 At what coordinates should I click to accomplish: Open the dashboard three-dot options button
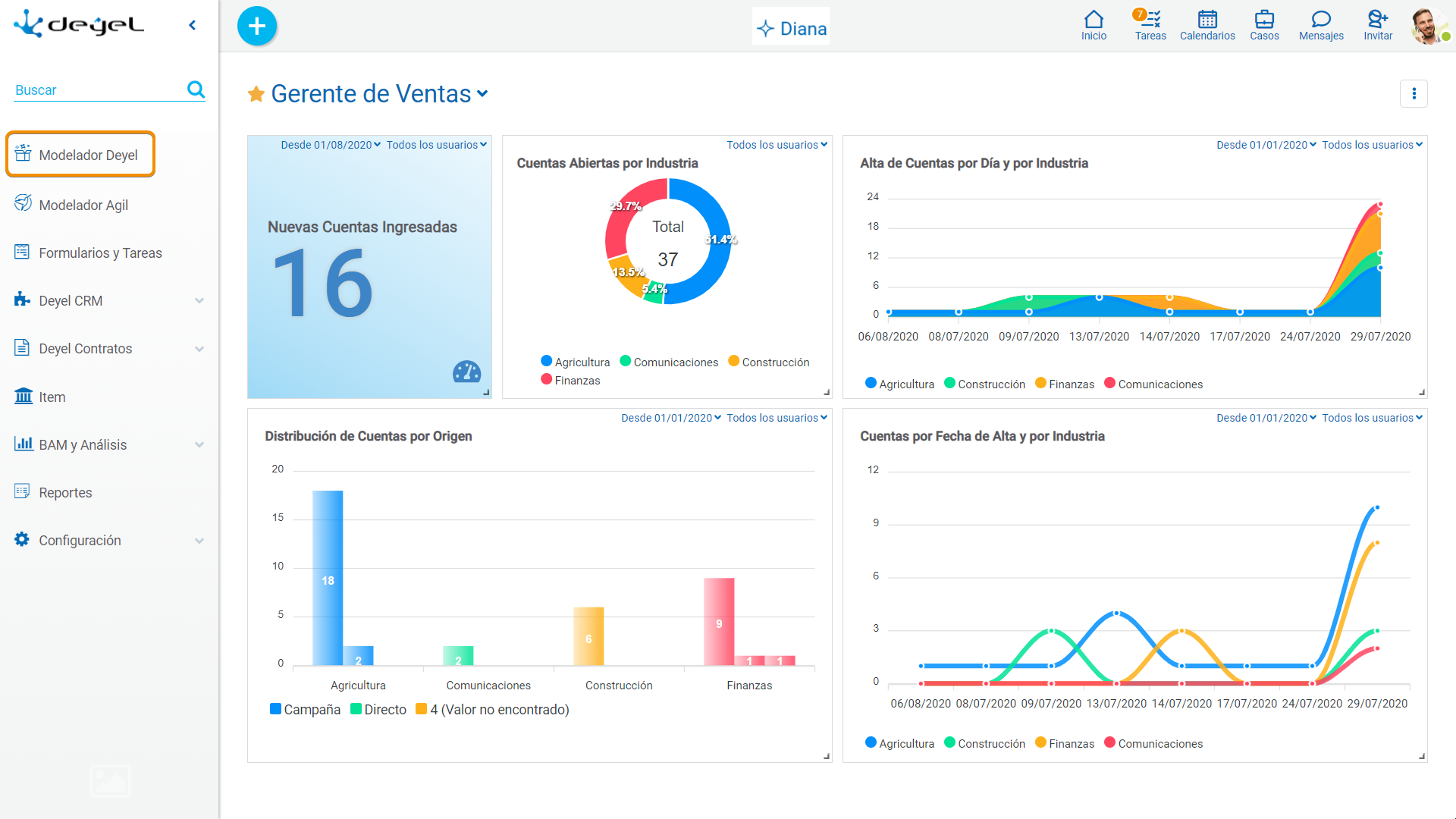click(1414, 93)
